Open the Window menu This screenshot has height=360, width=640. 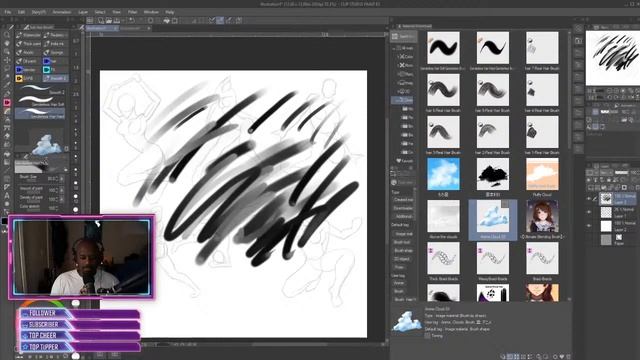point(151,12)
